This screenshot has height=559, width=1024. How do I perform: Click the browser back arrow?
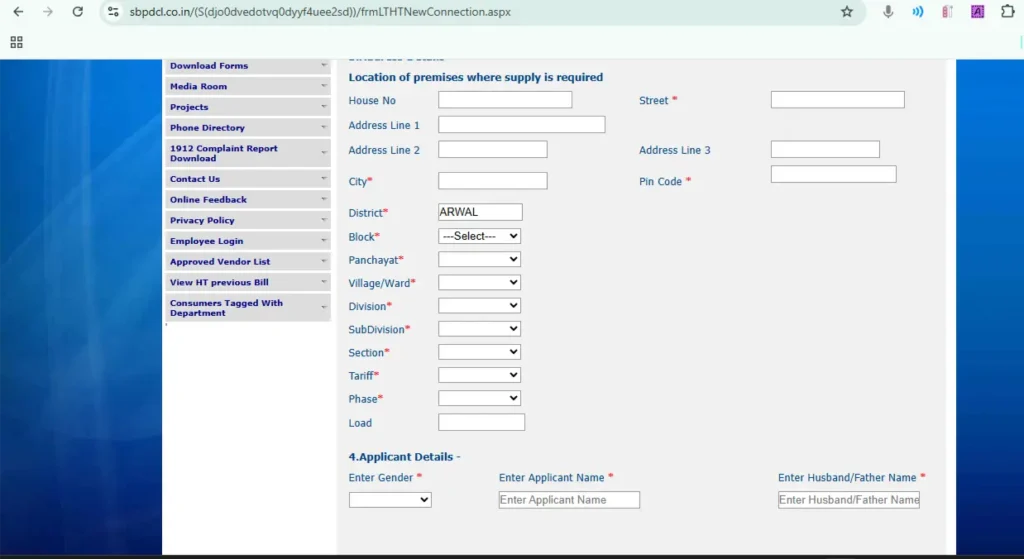click(x=18, y=12)
